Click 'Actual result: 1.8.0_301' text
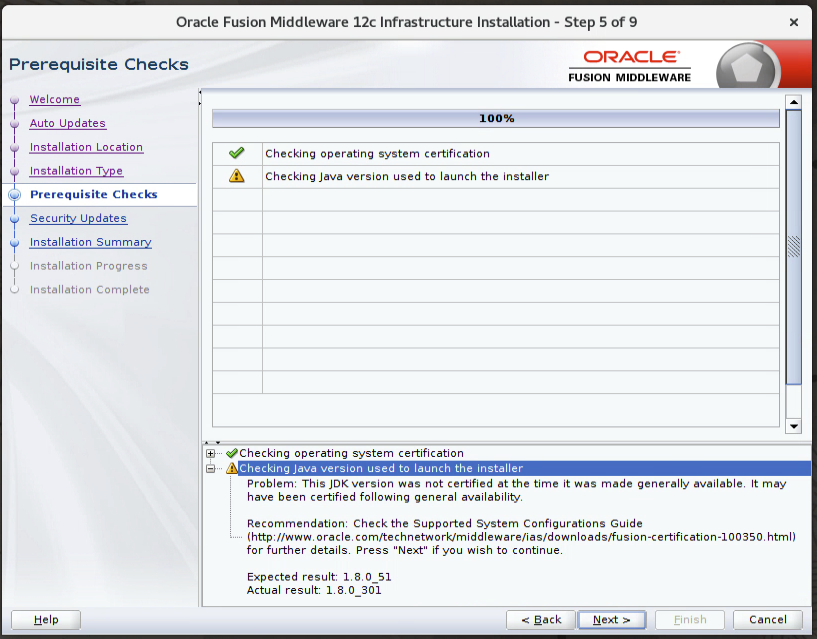This screenshot has width=817, height=639. tap(314, 590)
